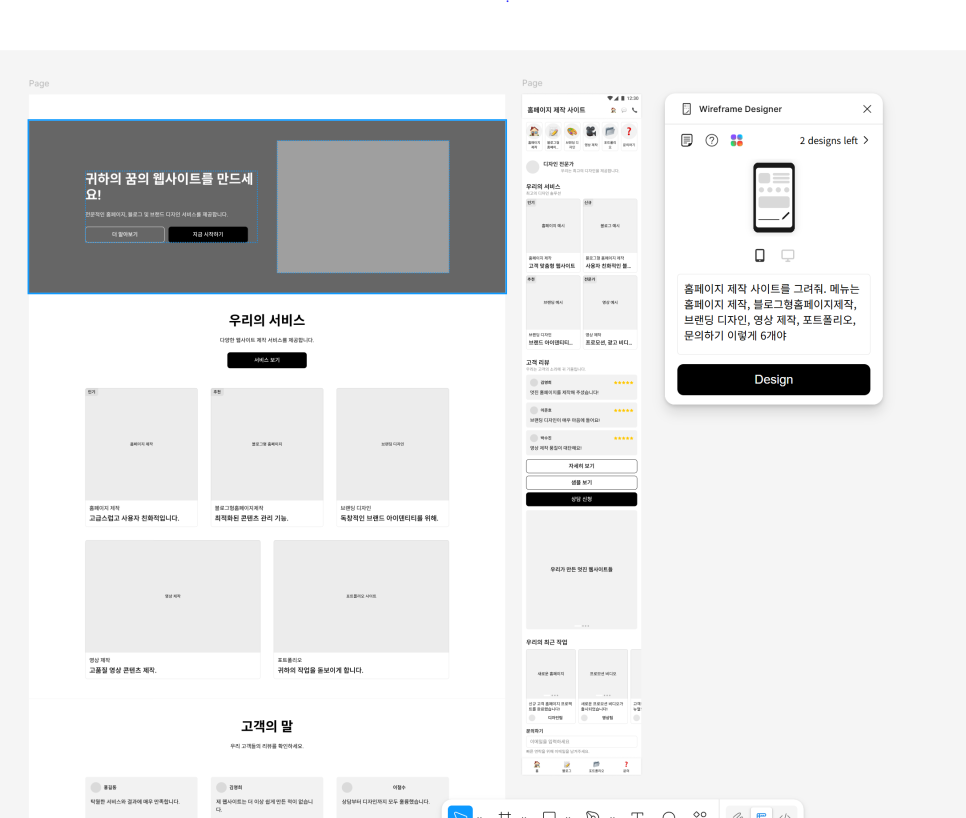Image resolution: width=966 pixels, height=818 pixels.
Task: Close the Wireframe Designer panel
Action: pos(867,109)
